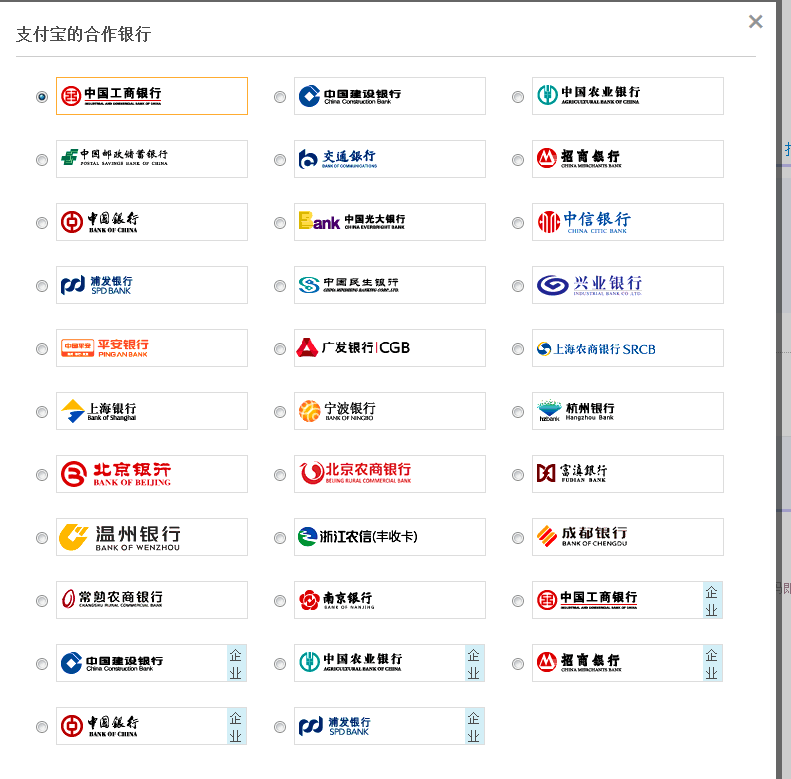Select radio beside 宁波银行
This screenshot has height=779, width=791.
pos(280,412)
